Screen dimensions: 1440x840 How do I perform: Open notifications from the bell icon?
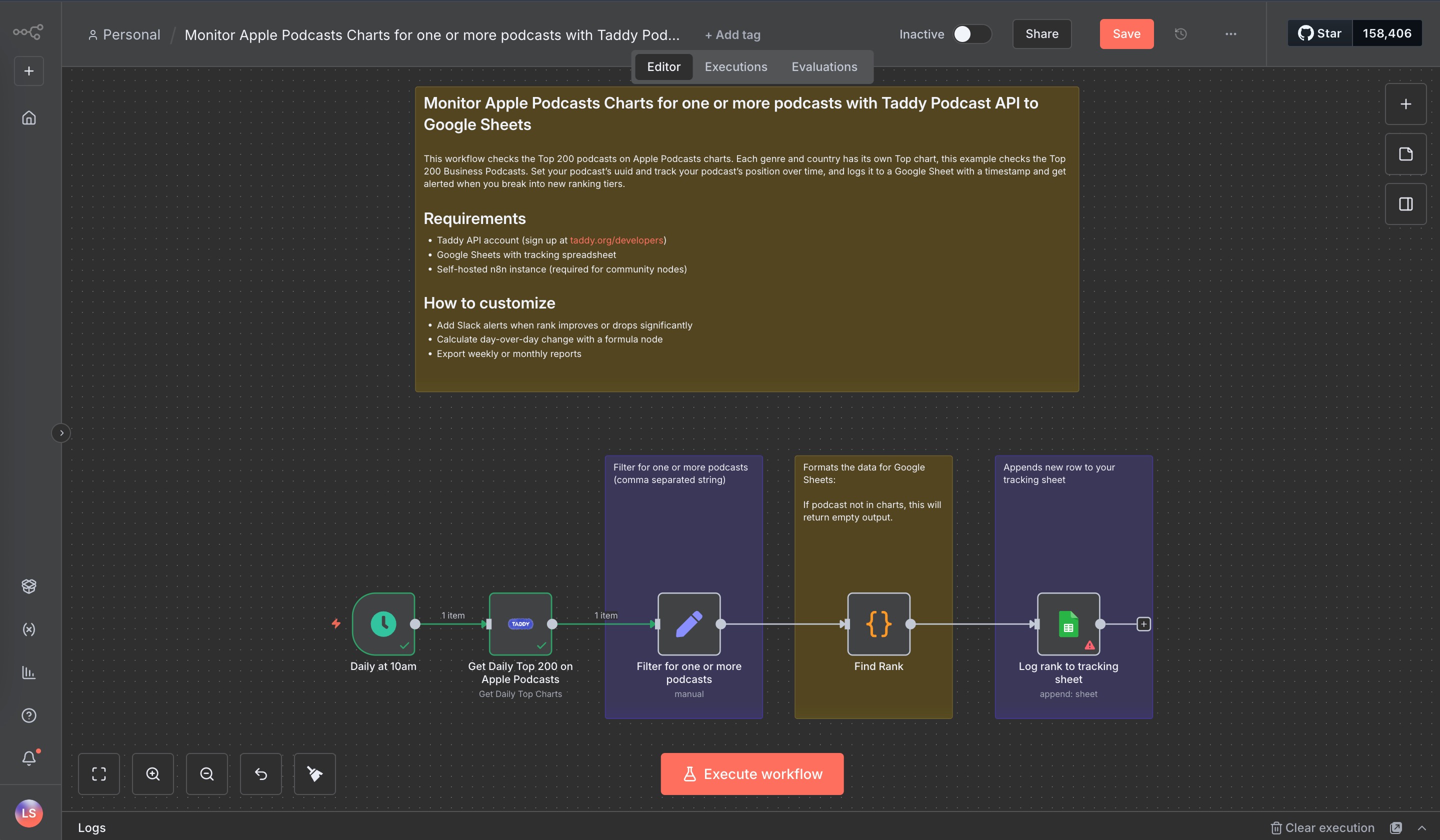click(28, 757)
